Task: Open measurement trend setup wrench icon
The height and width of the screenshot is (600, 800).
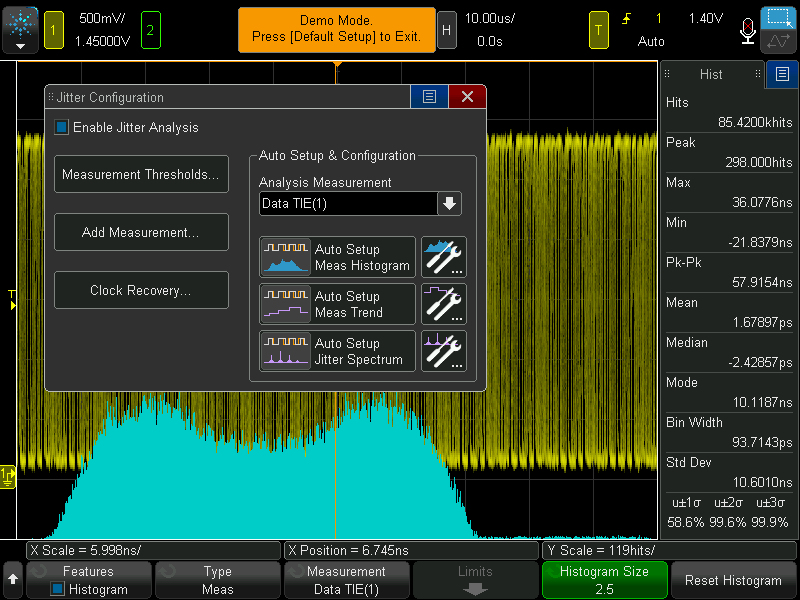Action: [443, 304]
